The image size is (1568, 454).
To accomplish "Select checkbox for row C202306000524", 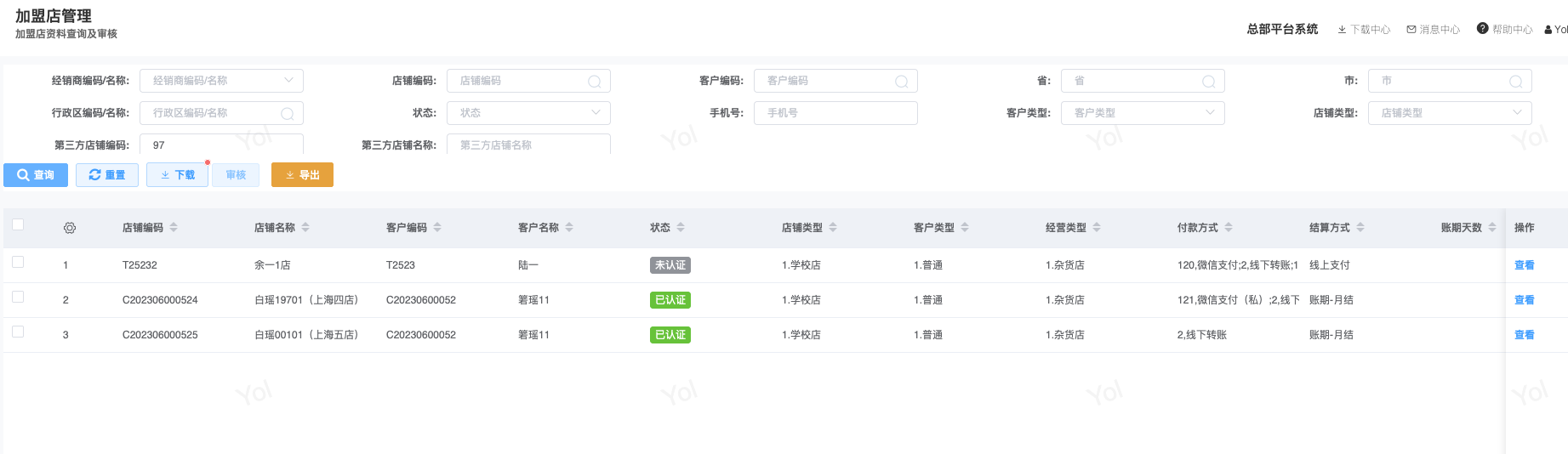I will point(18,298).
